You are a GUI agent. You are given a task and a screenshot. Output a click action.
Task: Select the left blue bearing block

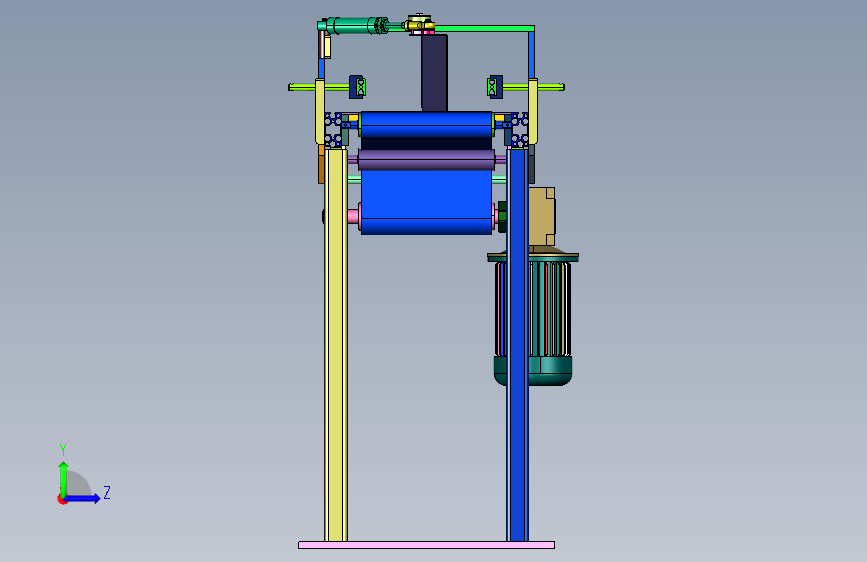[357, 87]
